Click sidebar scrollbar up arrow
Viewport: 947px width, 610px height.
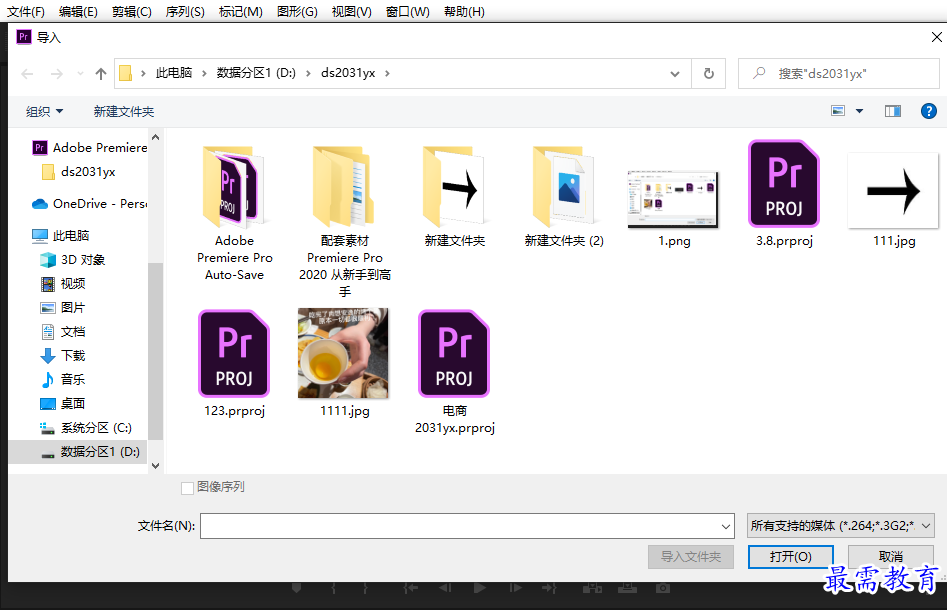(155, 138)
